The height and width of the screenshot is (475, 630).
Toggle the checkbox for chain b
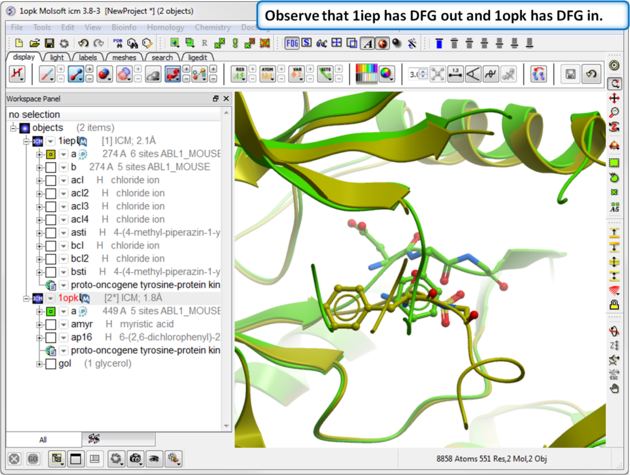tap(50, 167)
